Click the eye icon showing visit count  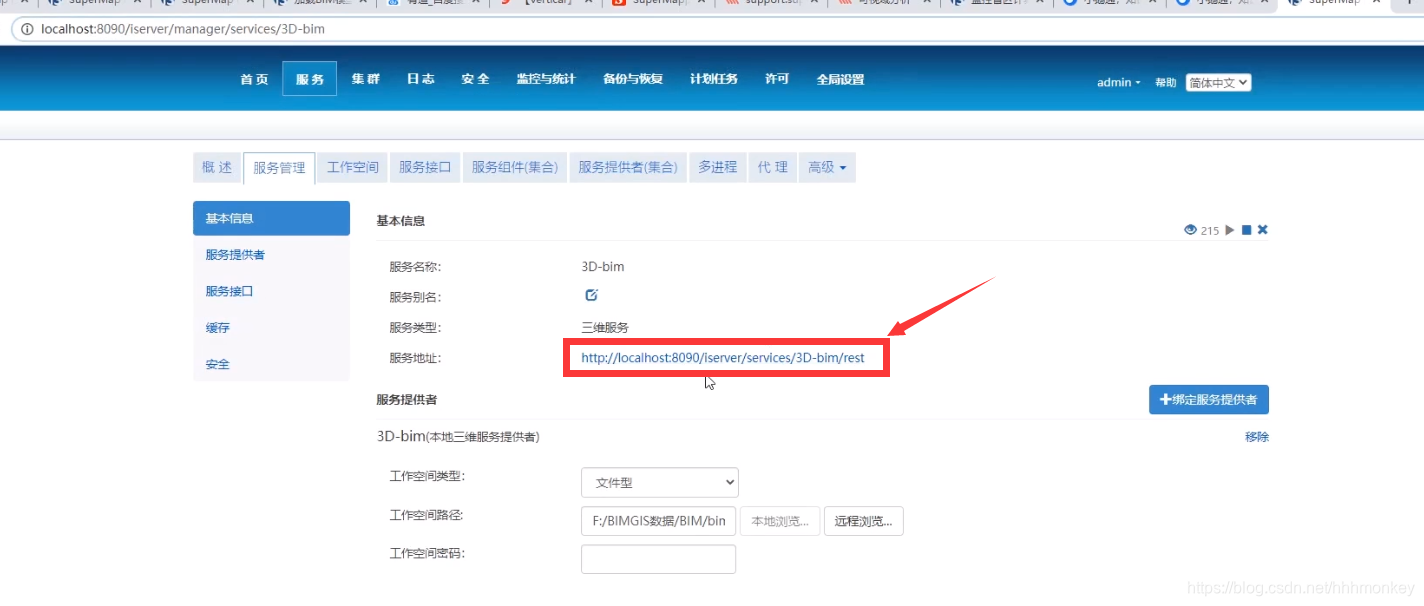[1190, 230]
